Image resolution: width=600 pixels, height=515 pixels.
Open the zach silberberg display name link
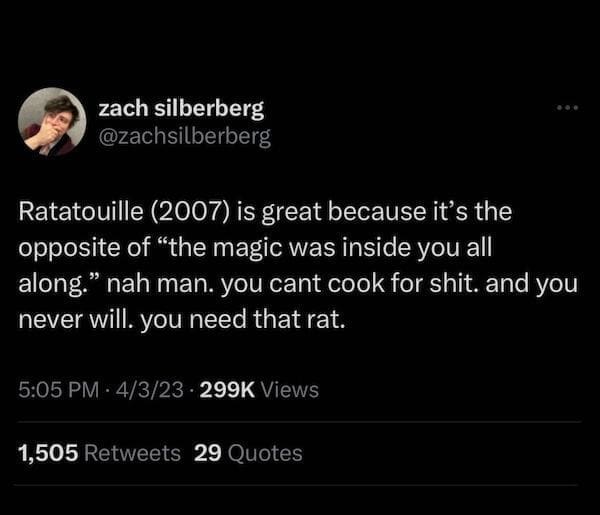tap(182, 108)
